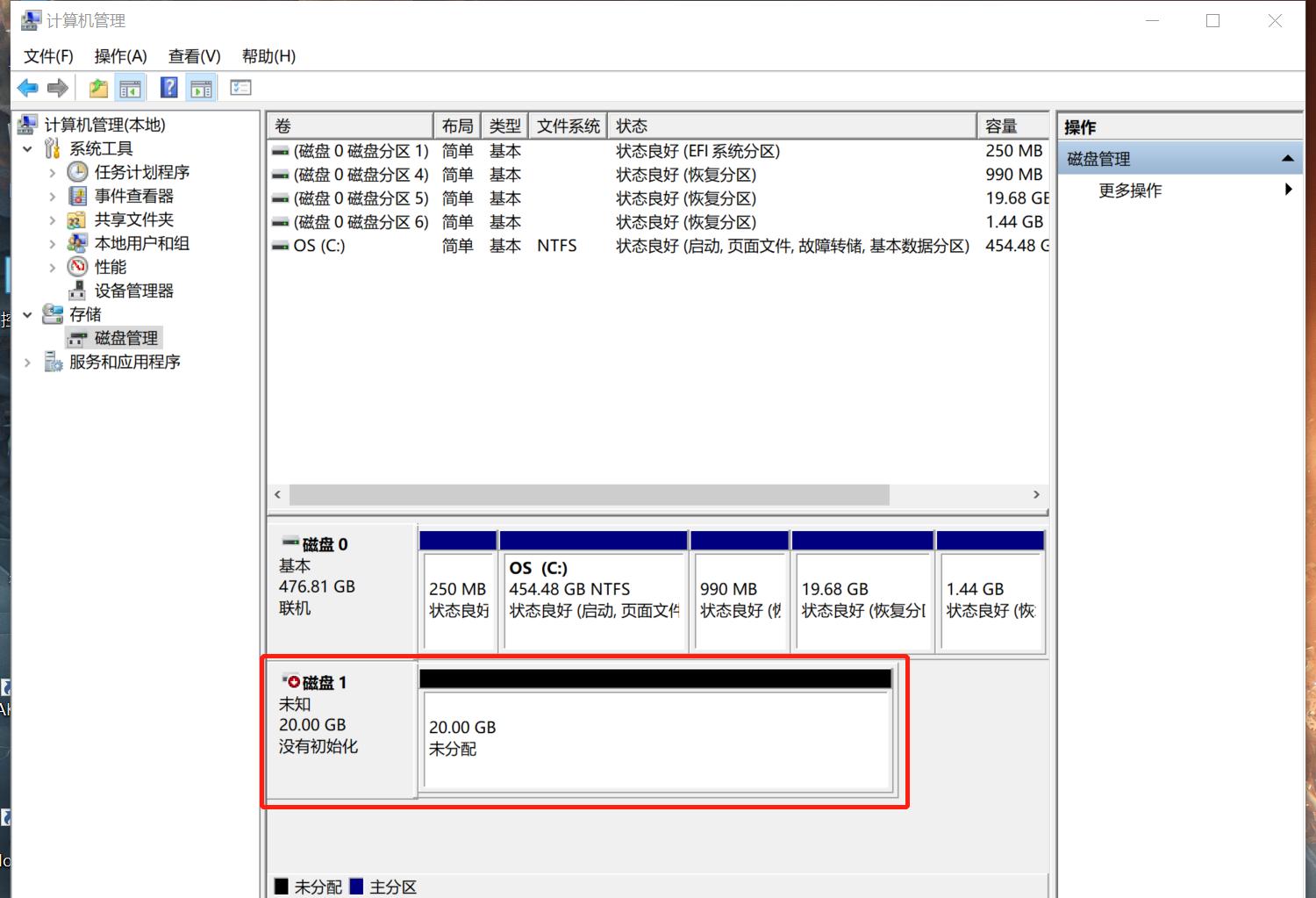Select the 990 MB partition block
Screen dimensions: 1316x898
click(x=740, y=600)
